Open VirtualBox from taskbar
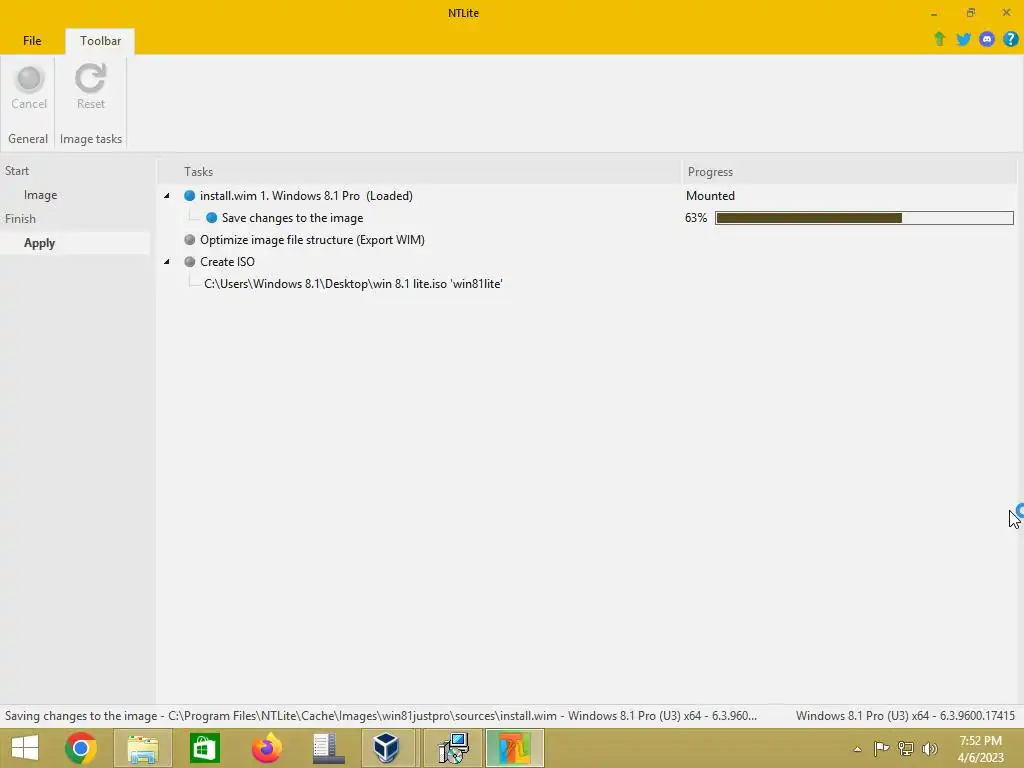This screenshot has width=1024, height=768. [x=387, y=748]
